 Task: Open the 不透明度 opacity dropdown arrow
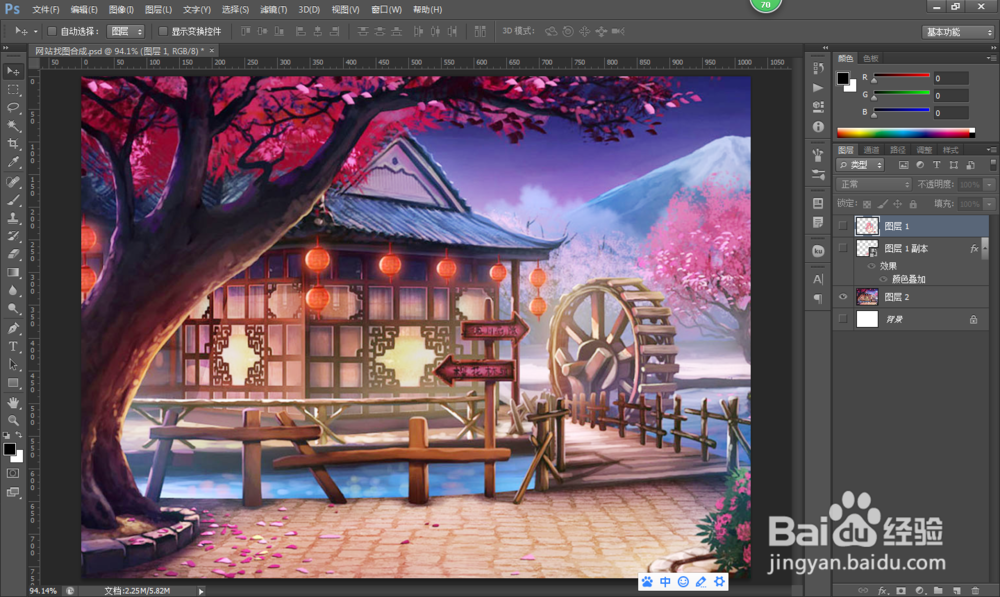click(x=989, y=184)
